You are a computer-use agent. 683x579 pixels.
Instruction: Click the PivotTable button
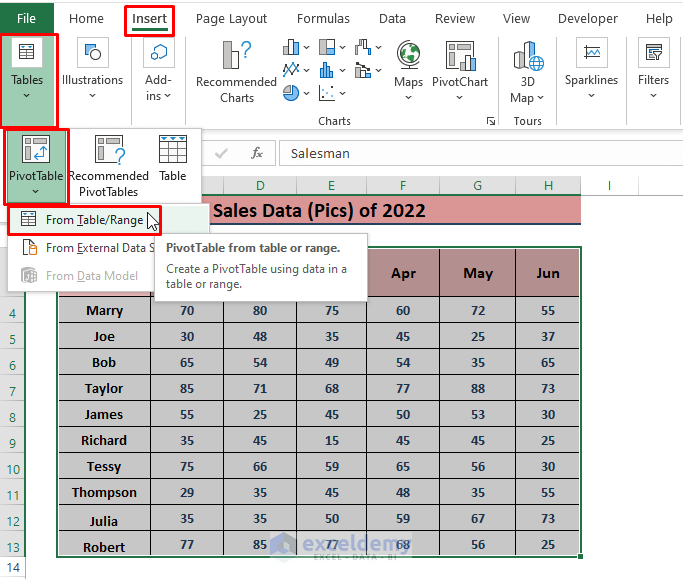36,166
